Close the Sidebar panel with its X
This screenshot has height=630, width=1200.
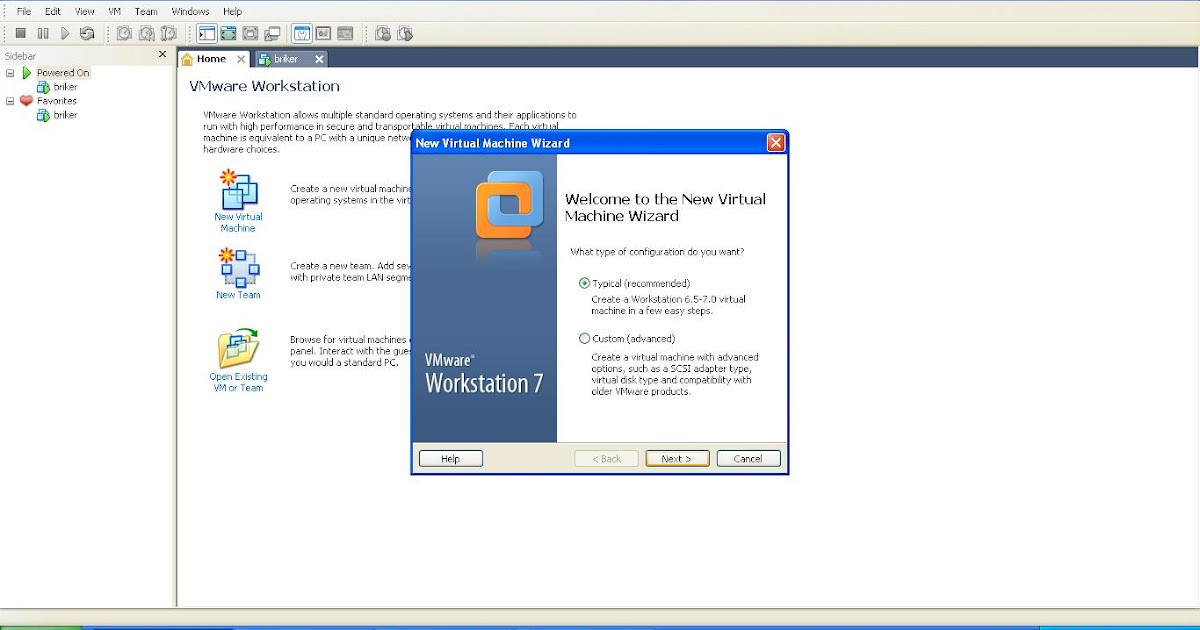(163, 55)
